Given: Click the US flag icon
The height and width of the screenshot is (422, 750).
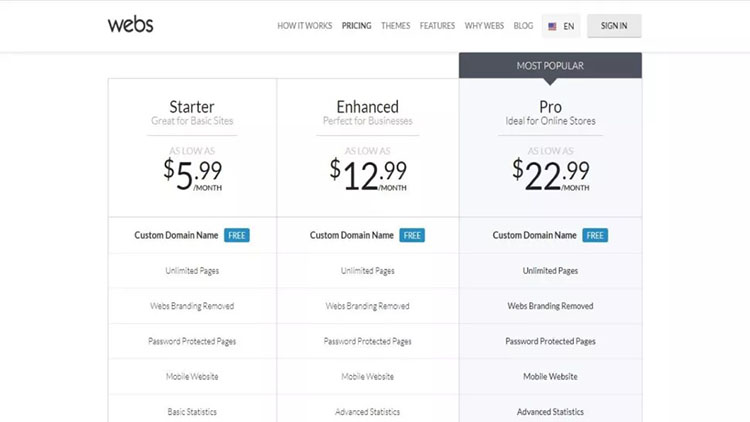Looking at the screenshot, I should click(x=552, y=26).
